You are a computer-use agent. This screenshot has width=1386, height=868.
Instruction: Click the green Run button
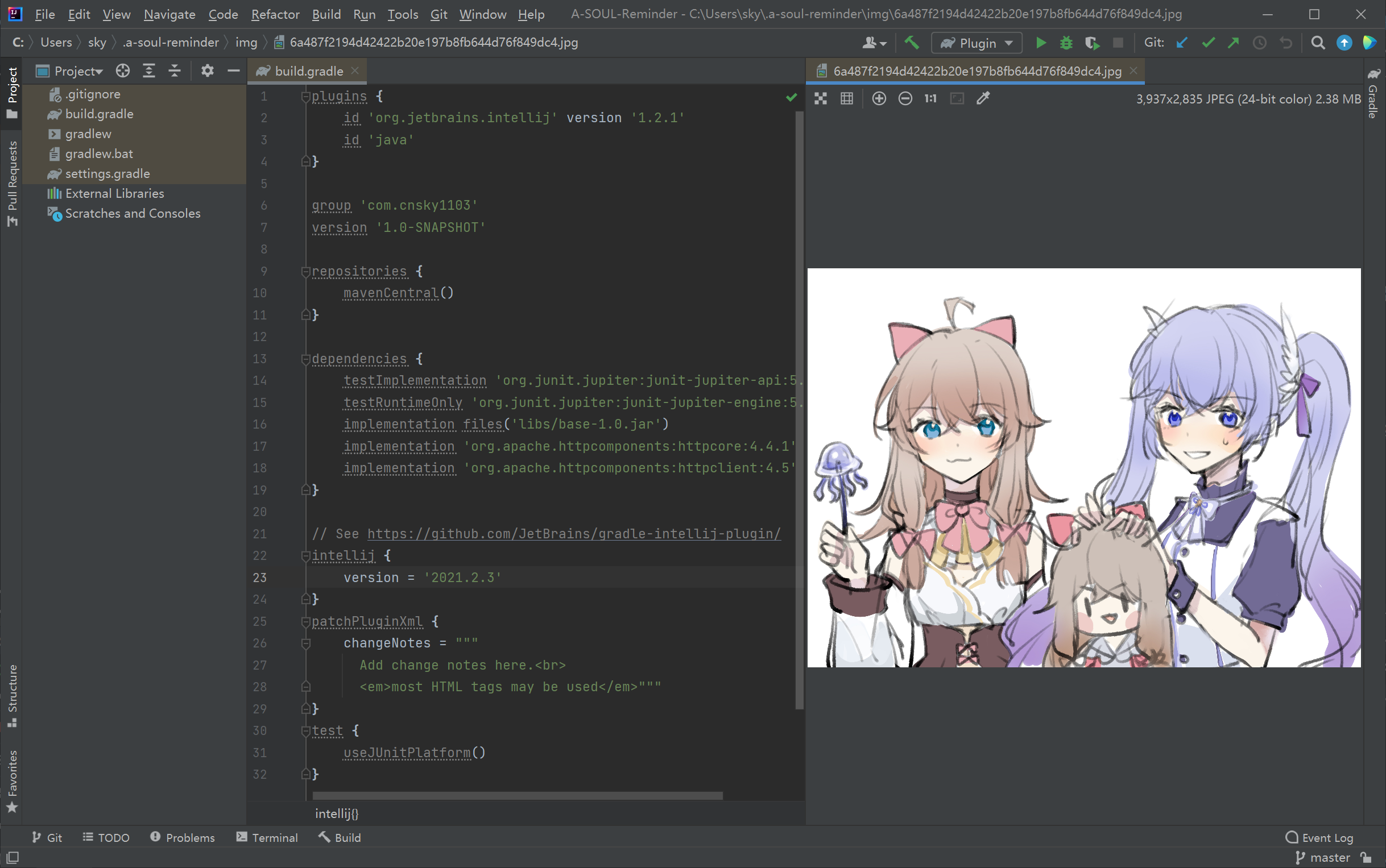(x=1040, y=43)
